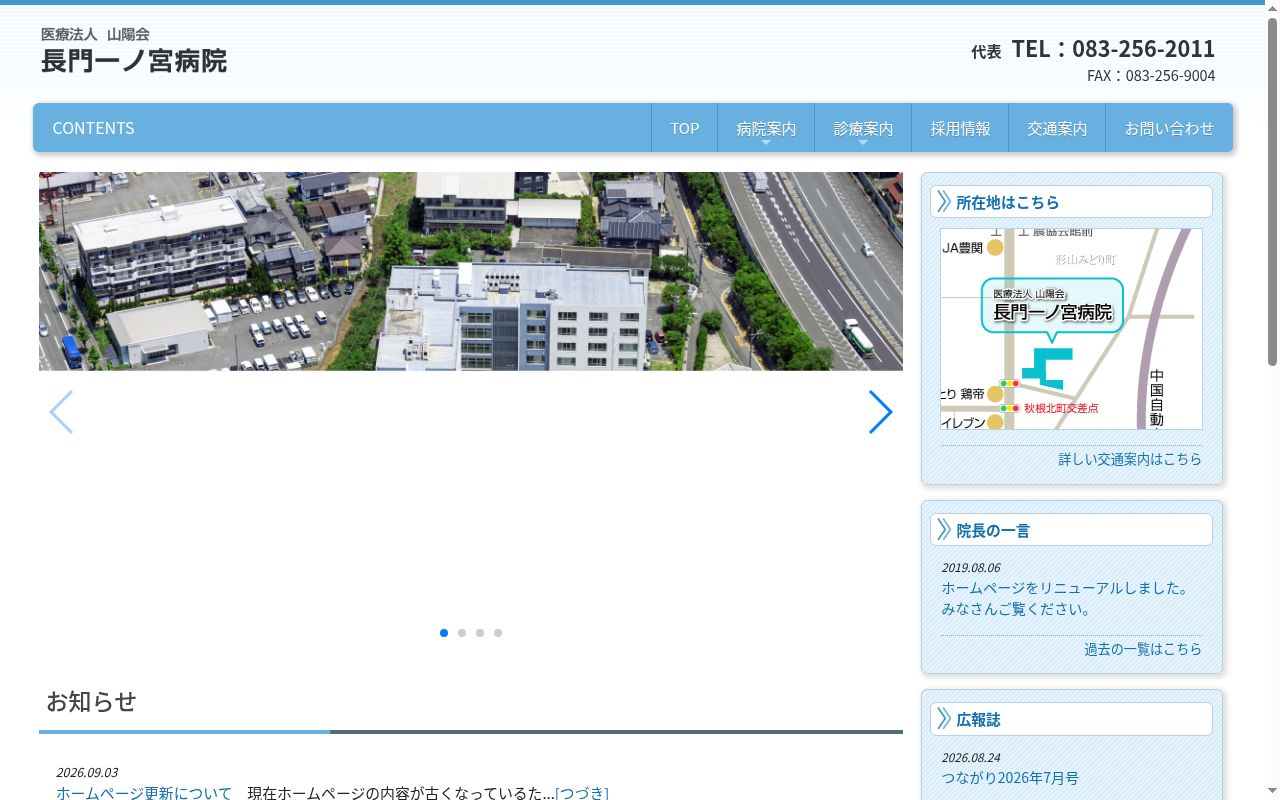This screenshot has width=1280, height=800.
Task: Click the 2026.09.03 news date
Action: tap(87, 773)
